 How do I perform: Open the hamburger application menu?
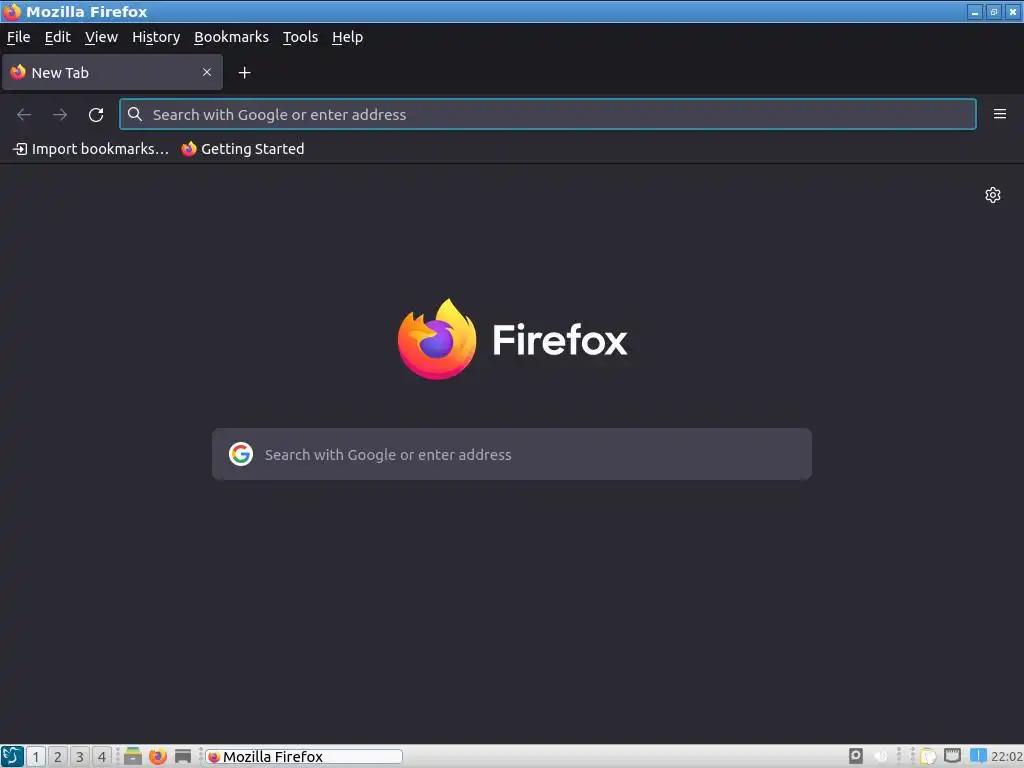pyautogui.click(x=1000, y=114)
